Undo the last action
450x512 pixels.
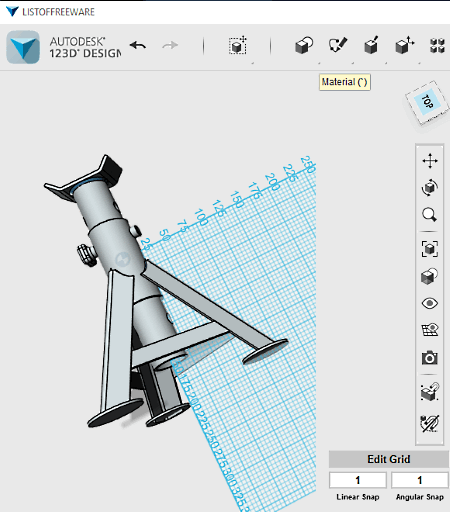pos(138,45)
